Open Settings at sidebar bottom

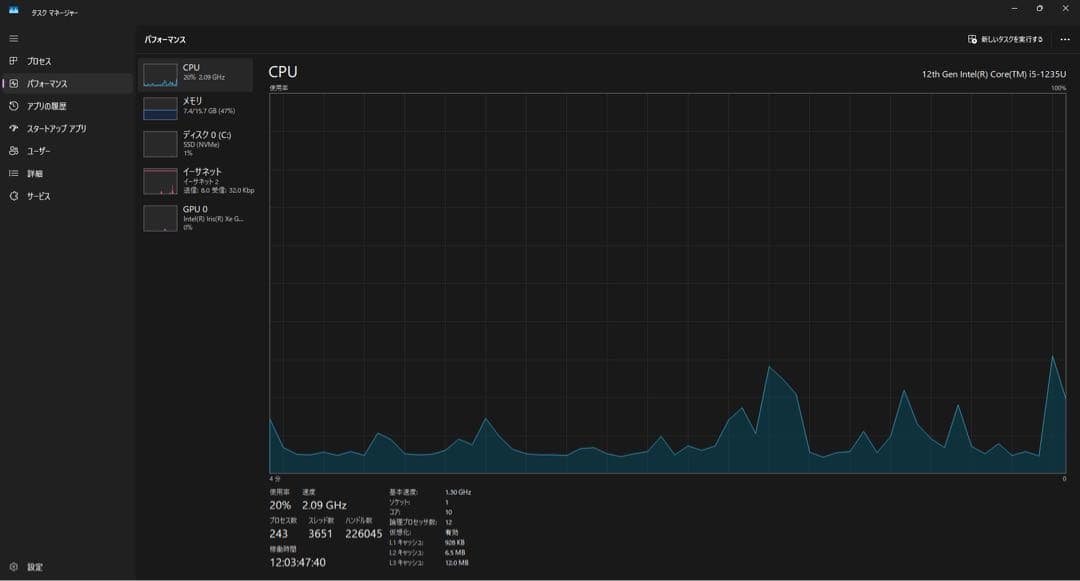[14, 567]
